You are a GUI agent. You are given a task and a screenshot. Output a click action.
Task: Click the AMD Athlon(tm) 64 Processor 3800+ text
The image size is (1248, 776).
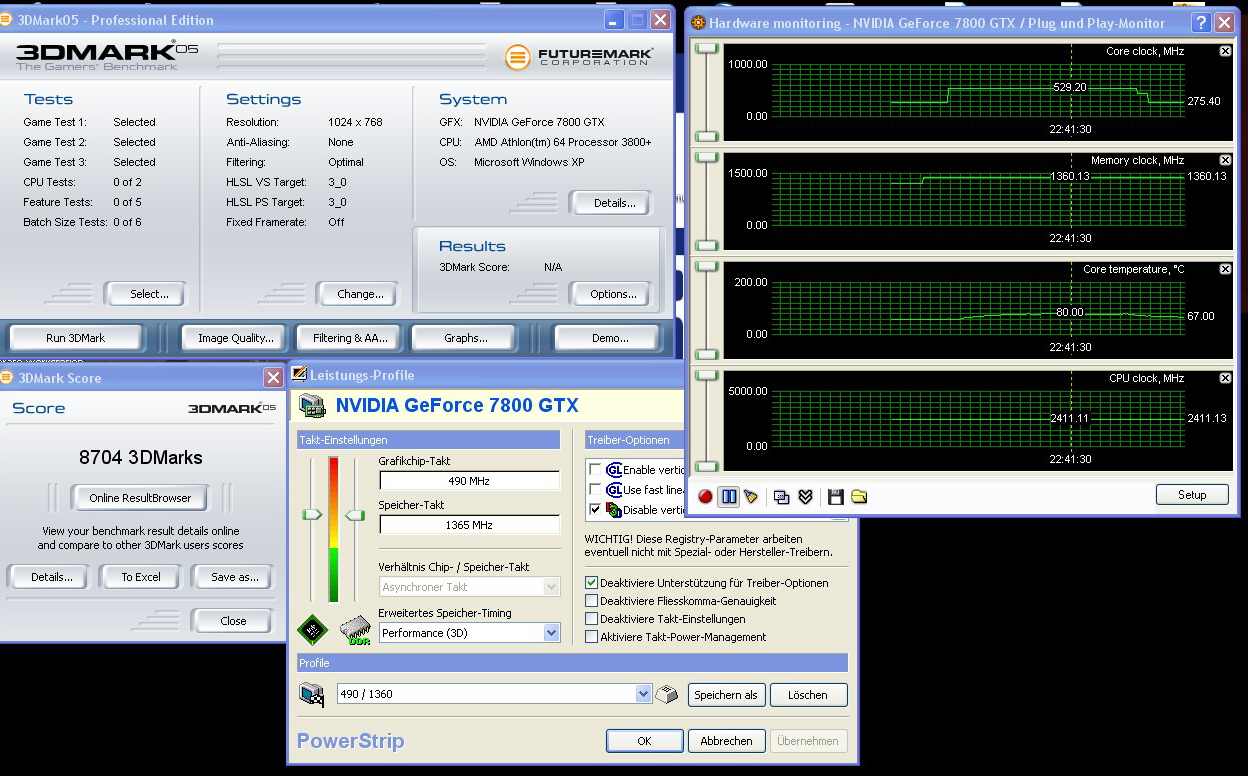(562, 142)
